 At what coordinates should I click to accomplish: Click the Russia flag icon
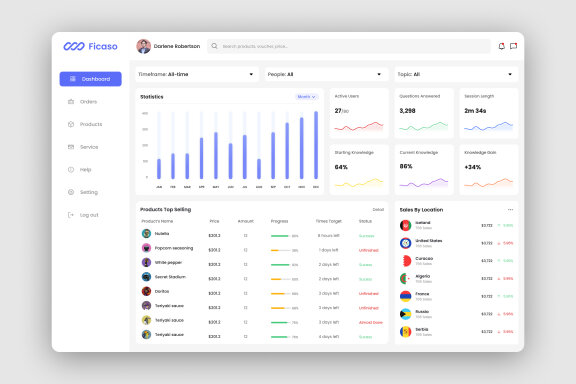(406, 314)
